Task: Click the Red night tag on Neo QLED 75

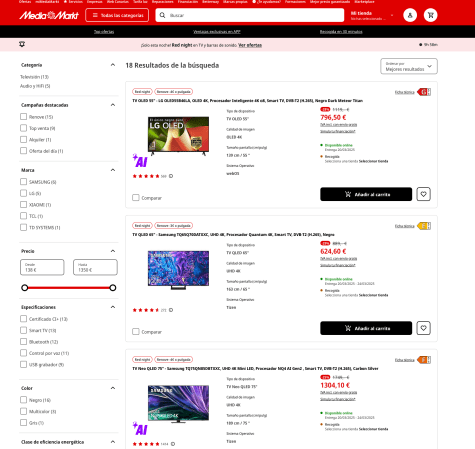Action: click(142, 360)
